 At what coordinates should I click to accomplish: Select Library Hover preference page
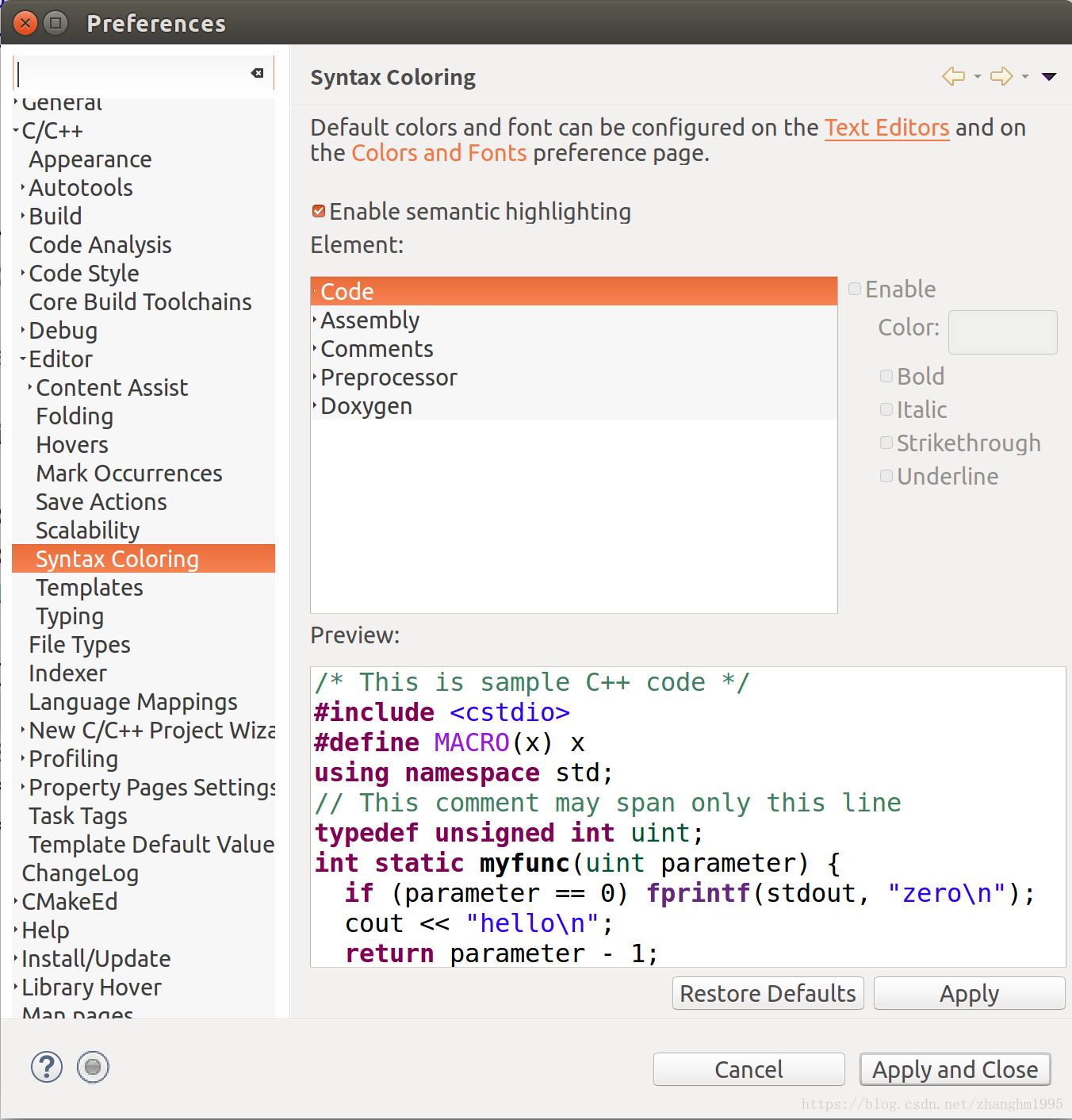click(x=91, y=988)
